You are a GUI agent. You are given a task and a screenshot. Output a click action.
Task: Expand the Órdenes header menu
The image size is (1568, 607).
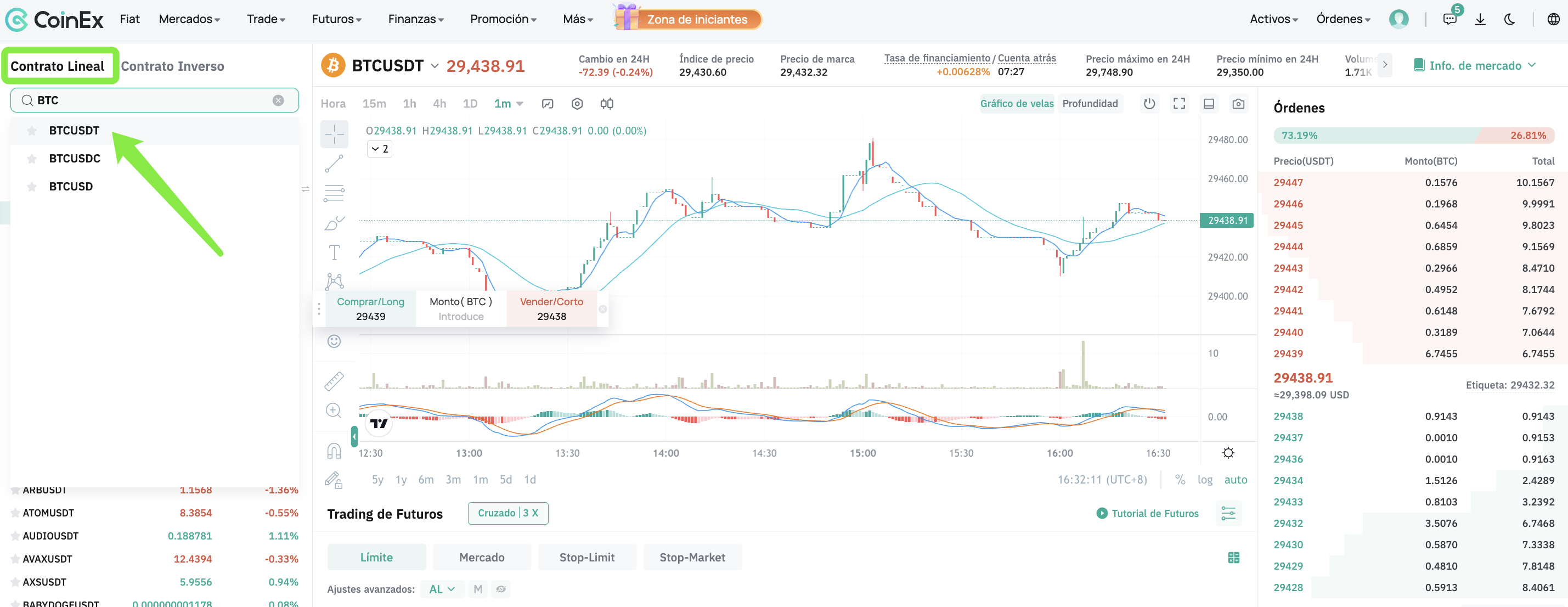click(x=1343, y=19)
